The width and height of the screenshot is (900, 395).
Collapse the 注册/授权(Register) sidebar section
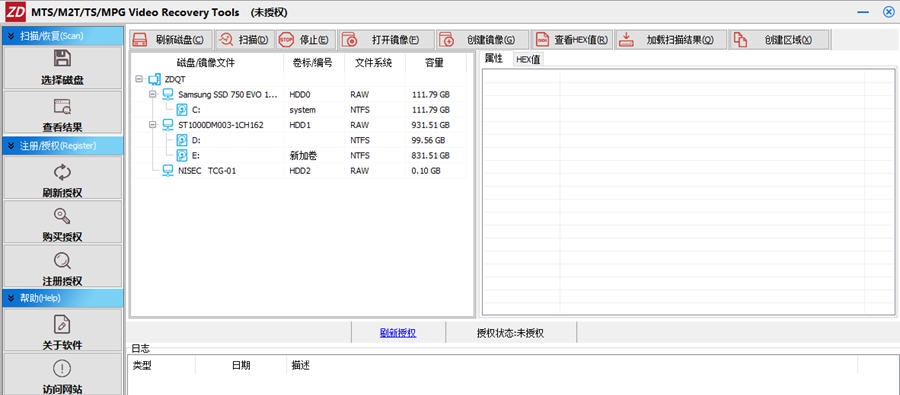pos(10,146)
